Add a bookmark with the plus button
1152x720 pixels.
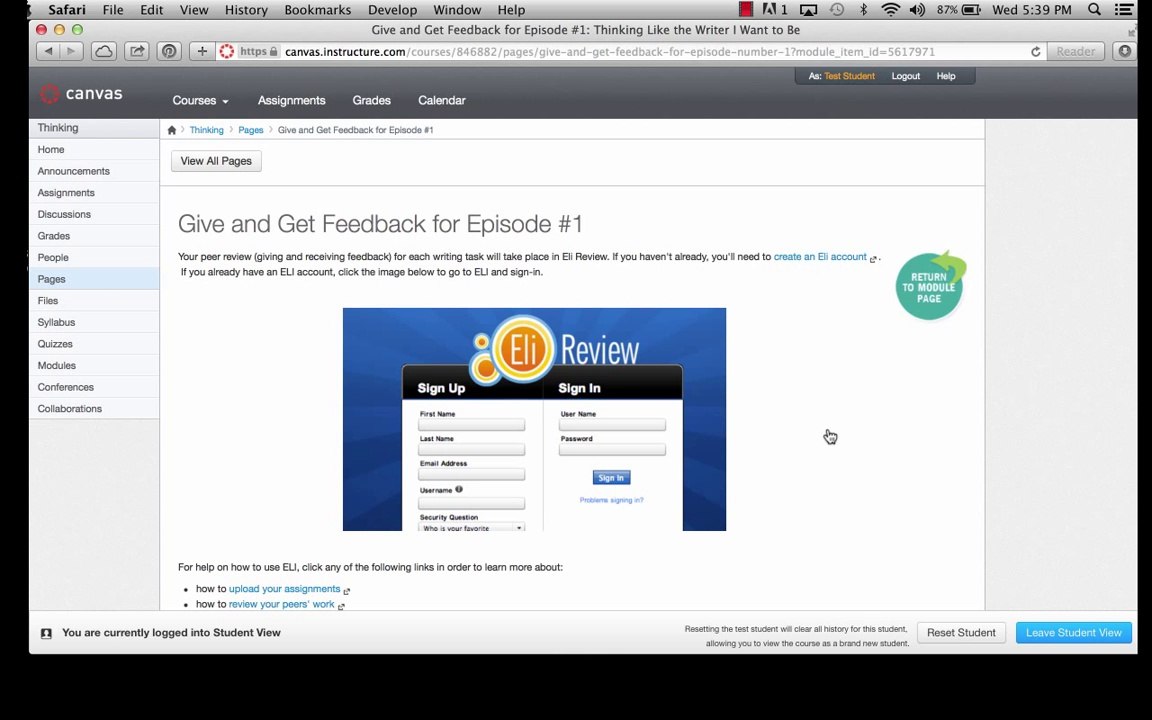202,51
